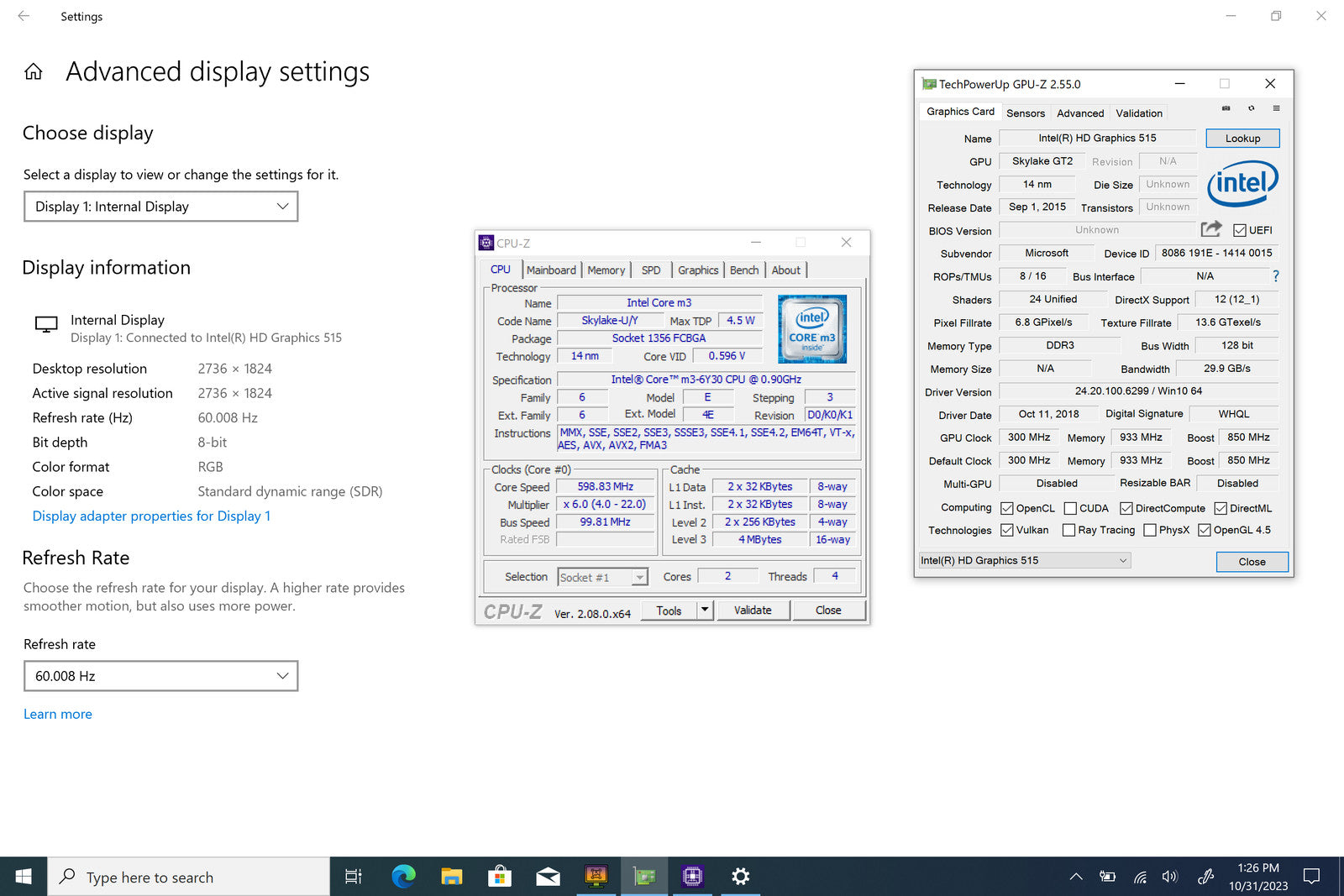Image resolution: width=1344 pixels, height=896 pixels.
Task: Click the Validate button in CPU-Z
Action: point(753,610)
